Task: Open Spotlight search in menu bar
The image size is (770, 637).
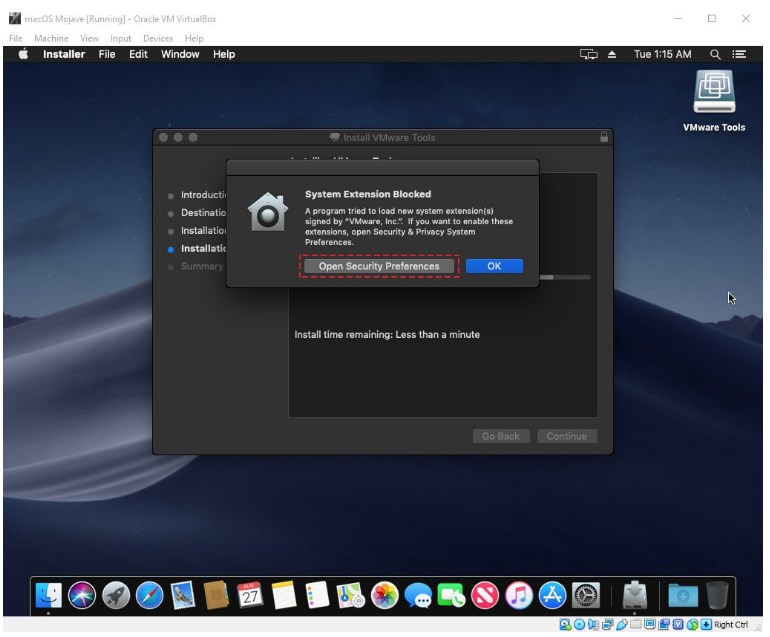Action: [x=715, y=54]
